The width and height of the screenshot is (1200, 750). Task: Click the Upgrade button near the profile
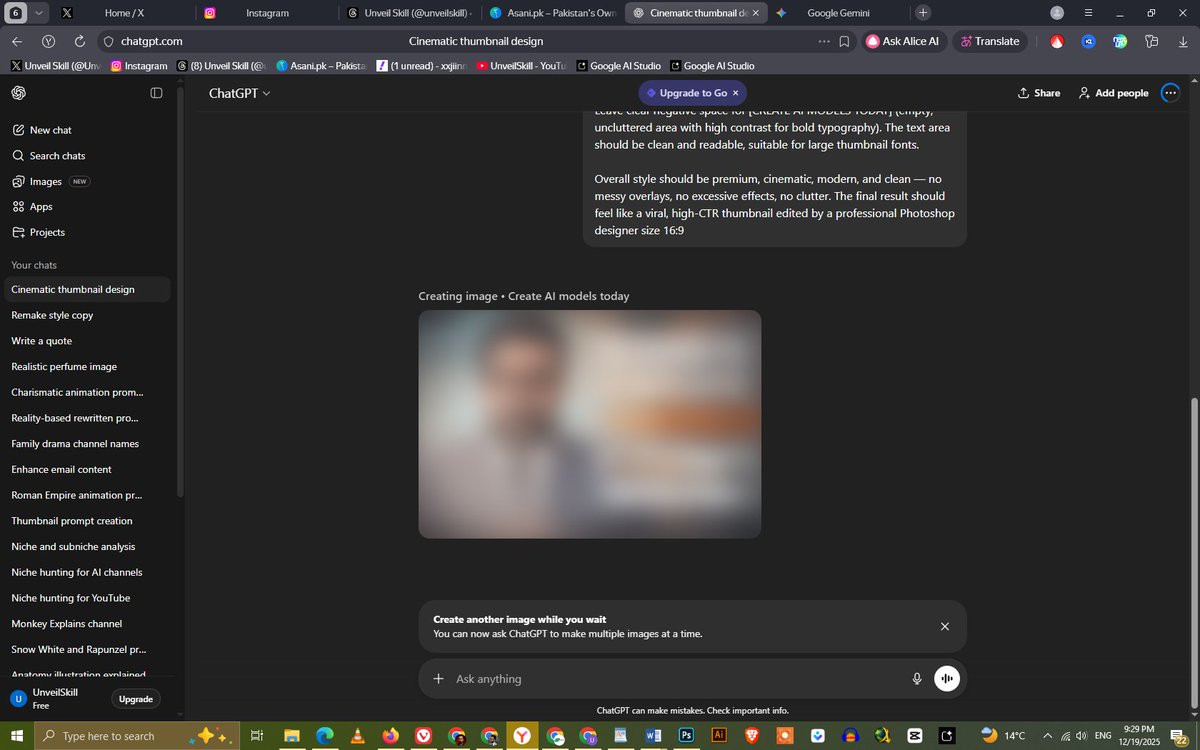tap(136, 699)
